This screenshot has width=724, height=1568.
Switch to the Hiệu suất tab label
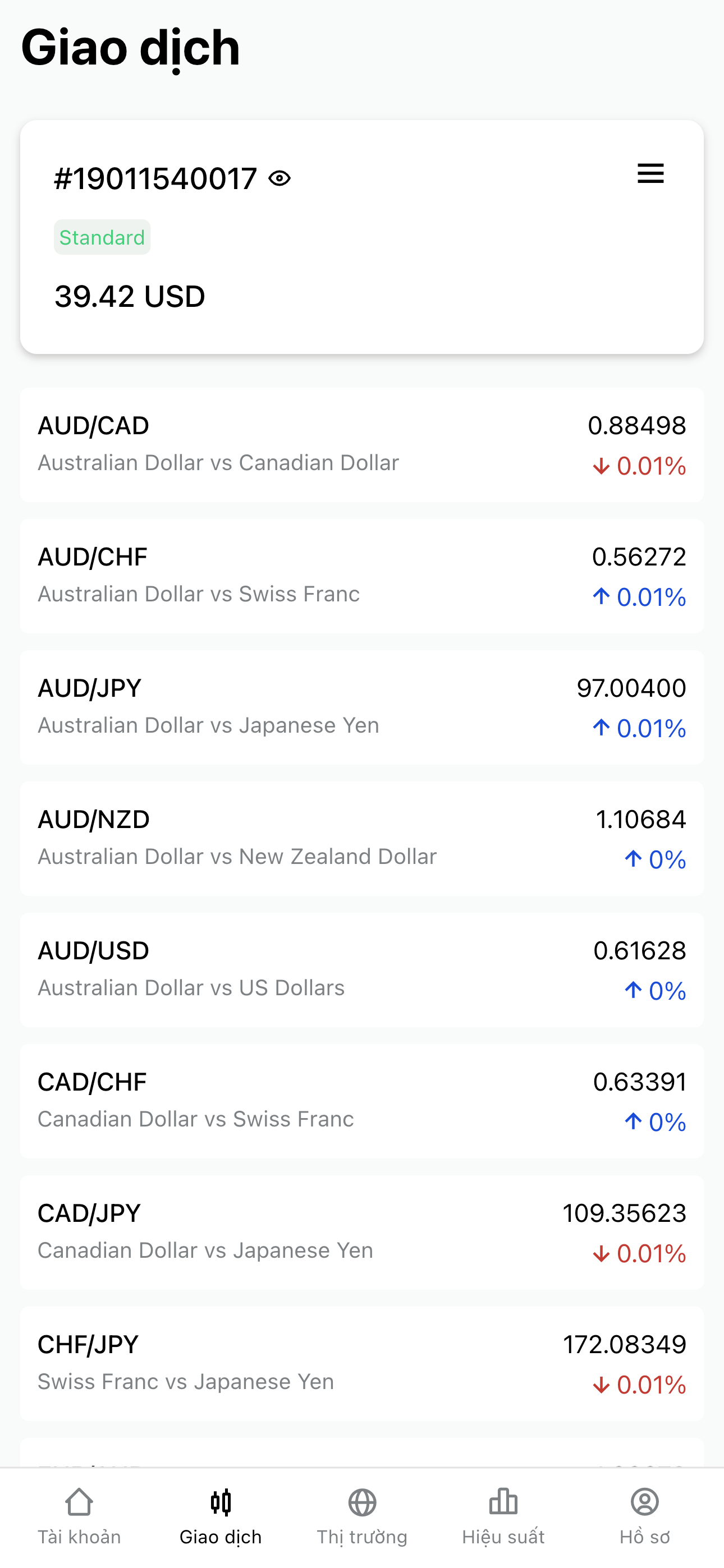503,1538
